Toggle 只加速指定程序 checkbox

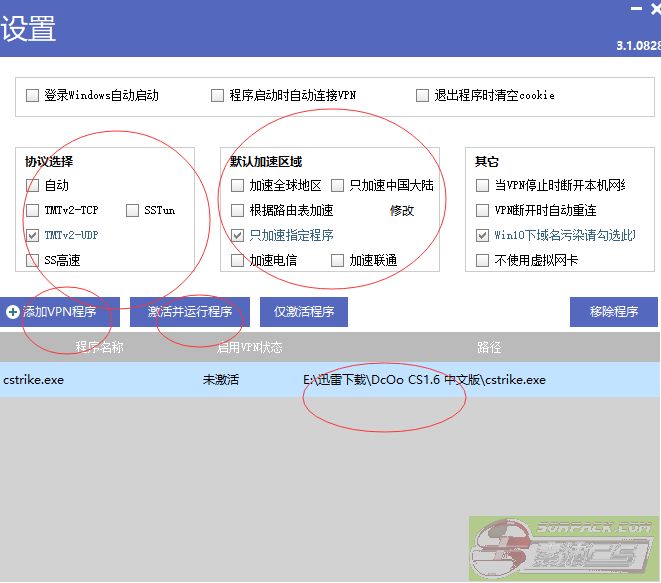click(x=238, y=236)
